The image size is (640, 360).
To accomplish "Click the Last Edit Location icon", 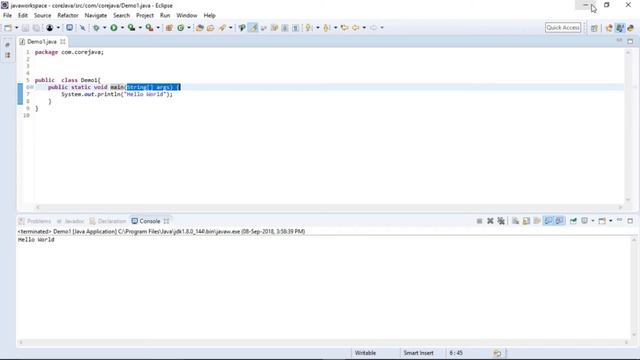I will (x=344, y=28).
